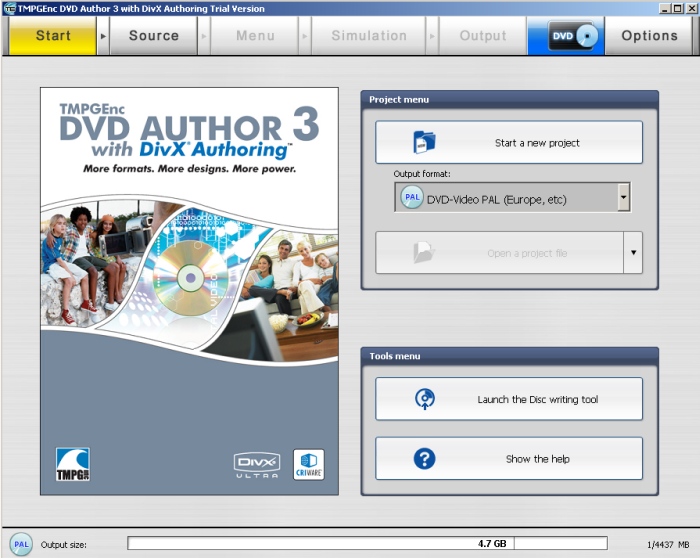Click the open project folder icon
The width and height of the screenshot is (700, 558).
[x=424, y=253]
